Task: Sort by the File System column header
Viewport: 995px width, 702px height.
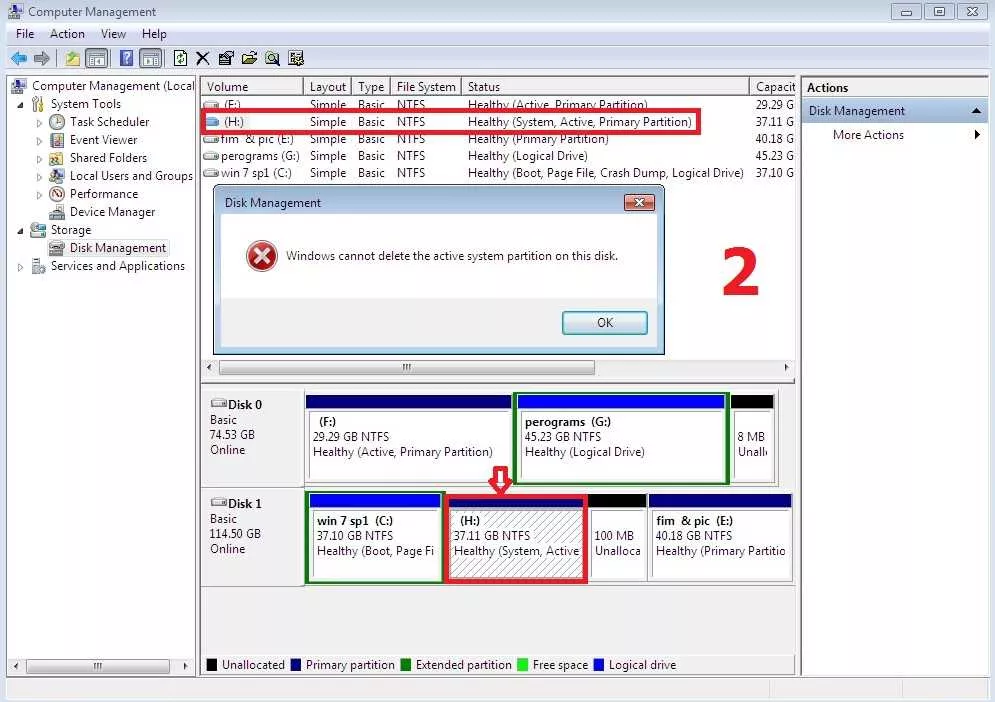Action: tap(426, 86)
